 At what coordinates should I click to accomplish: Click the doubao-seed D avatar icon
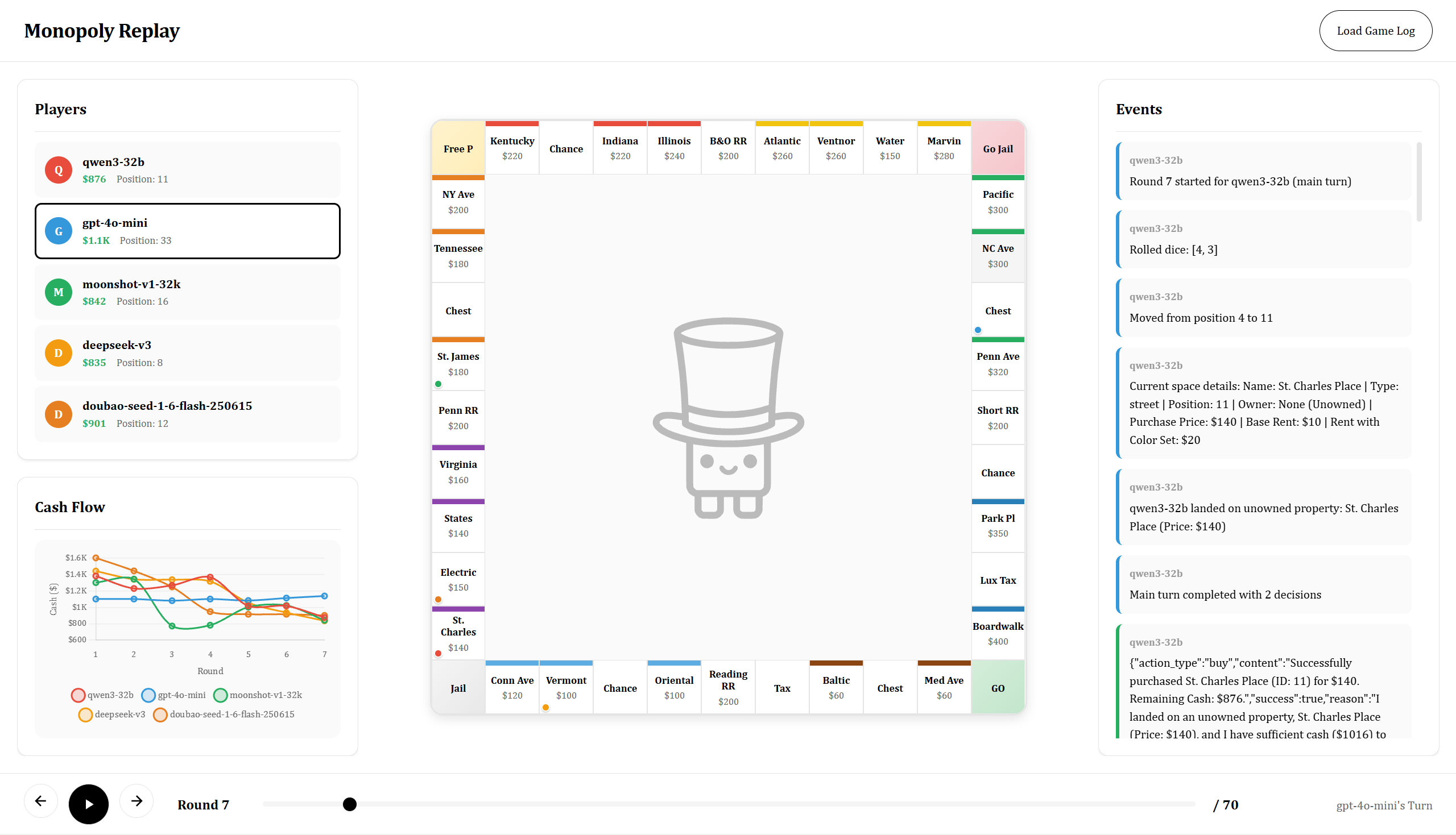point(59,414)
